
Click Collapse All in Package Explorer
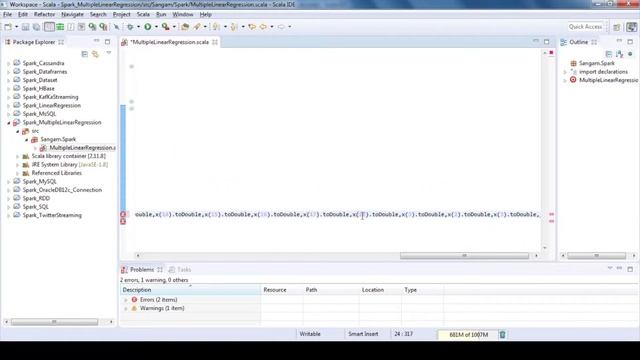[84, 54]
